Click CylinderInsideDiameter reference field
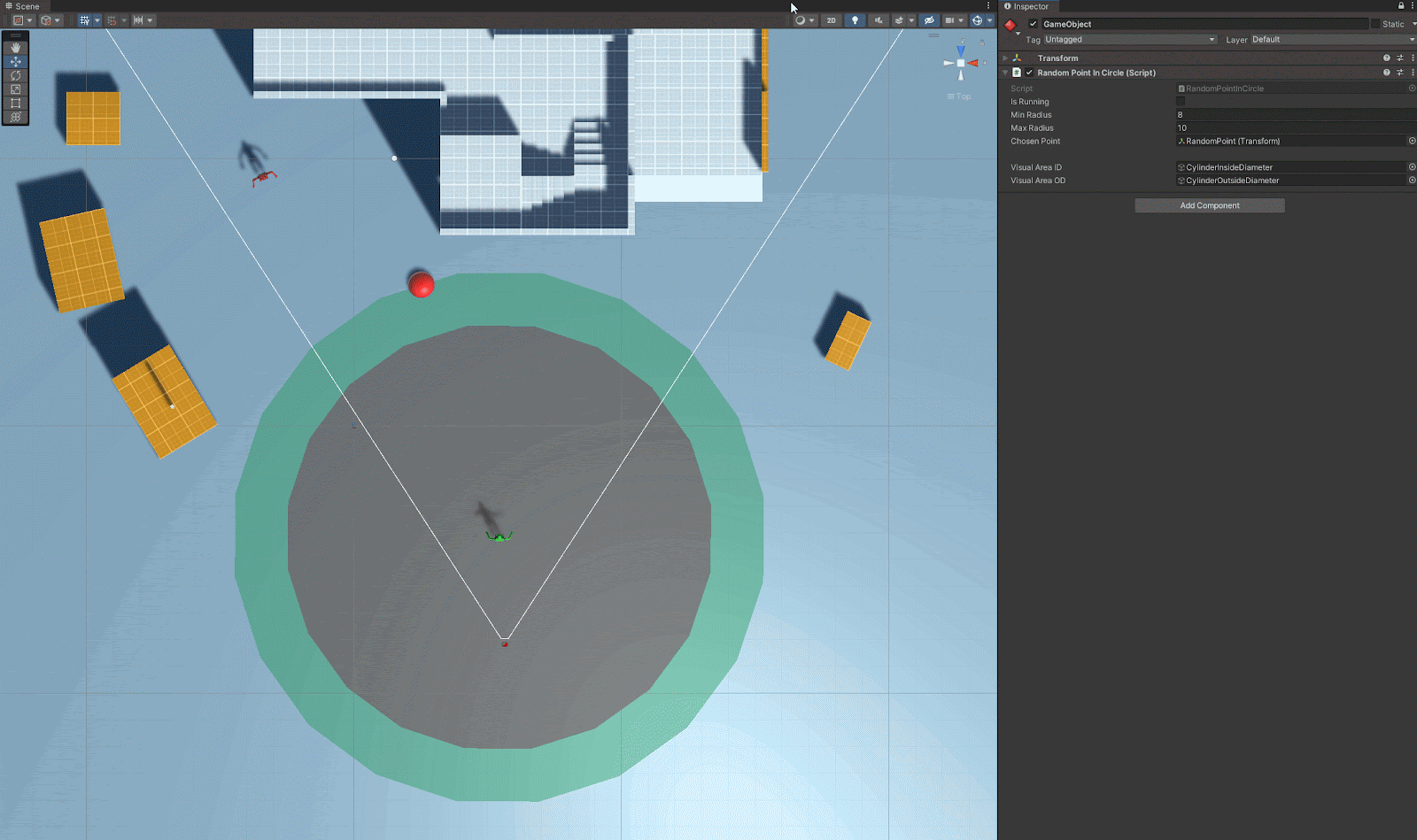The width and height of the screenshot is (1417, 840). point(1290,166)
